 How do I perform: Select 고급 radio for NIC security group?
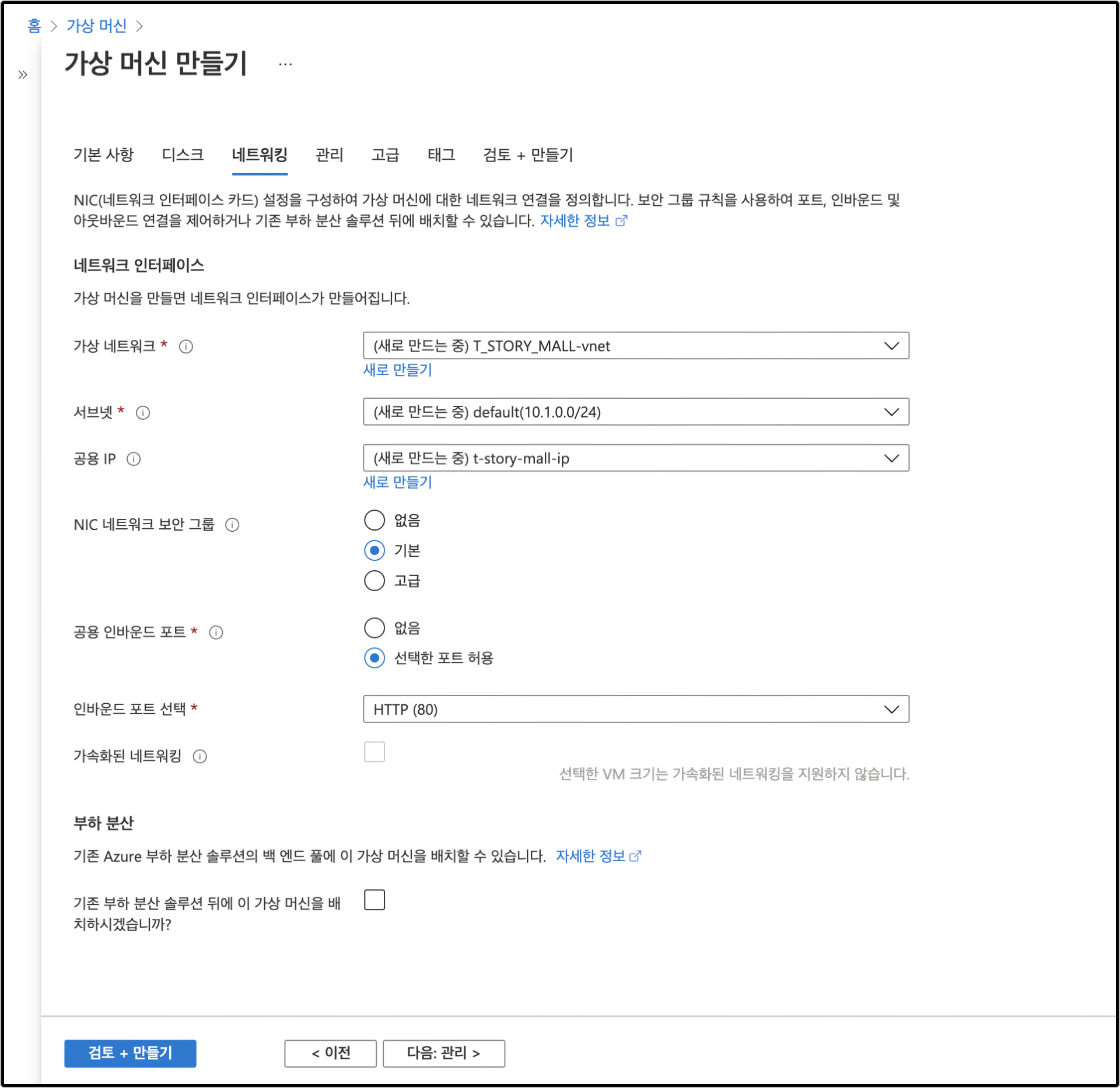pyautogui.click(x=374, y=581)
